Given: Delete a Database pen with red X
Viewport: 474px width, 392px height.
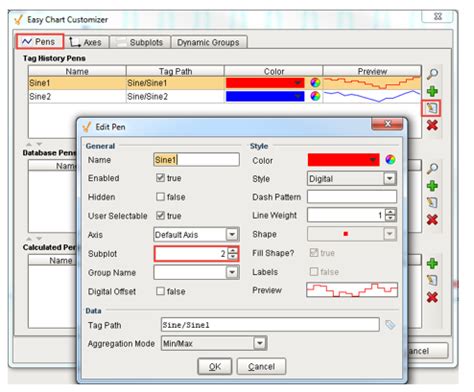Looking at the screenshot, I should click(x=432, y=220).
